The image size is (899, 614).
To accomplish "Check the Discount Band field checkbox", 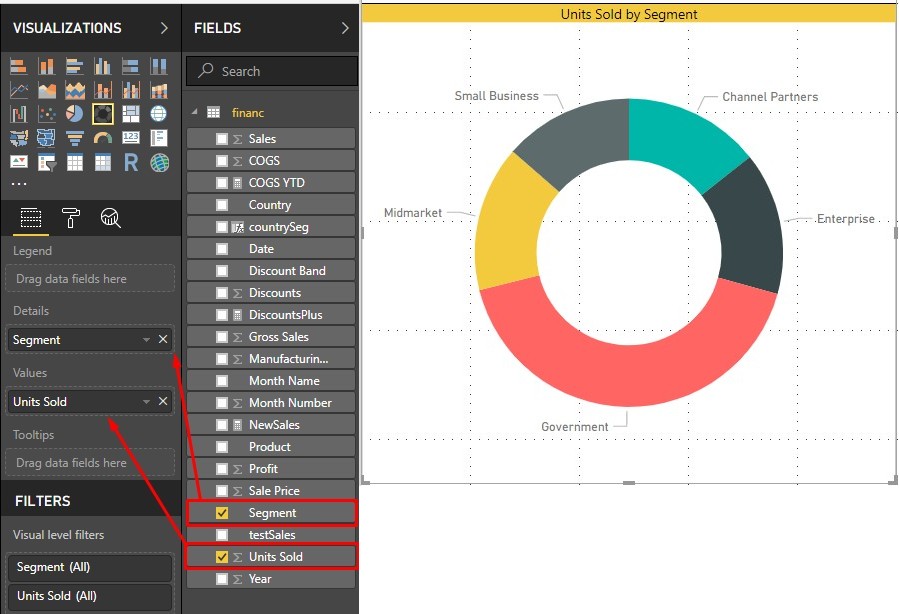I will coord(222,271).
